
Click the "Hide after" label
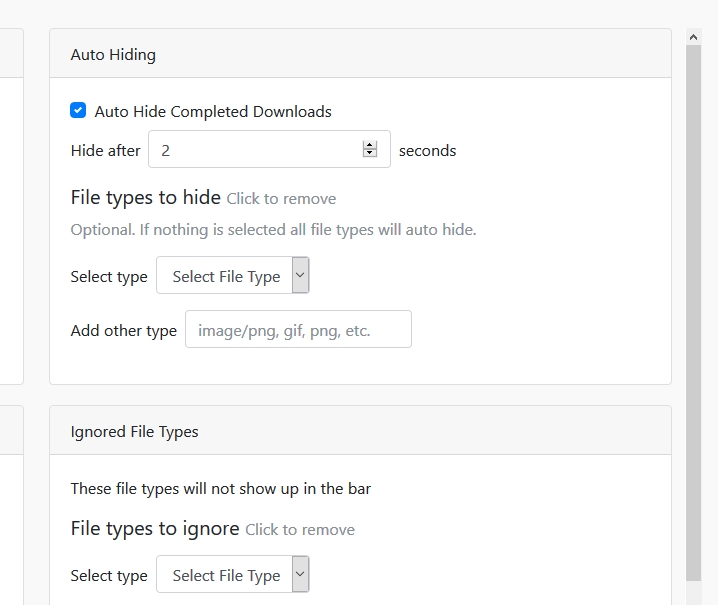click(106, 151)
